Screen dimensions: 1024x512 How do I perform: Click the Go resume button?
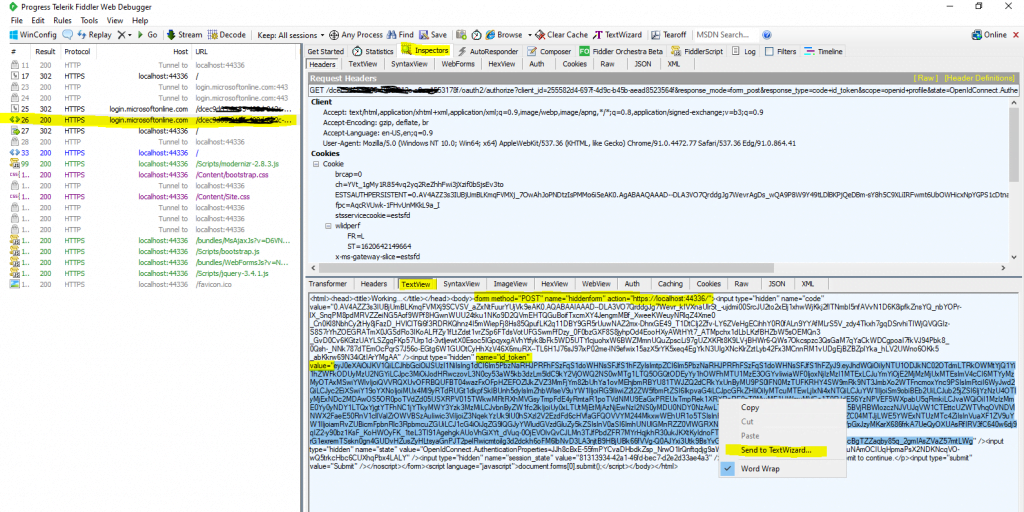click(x=148, y=35)
